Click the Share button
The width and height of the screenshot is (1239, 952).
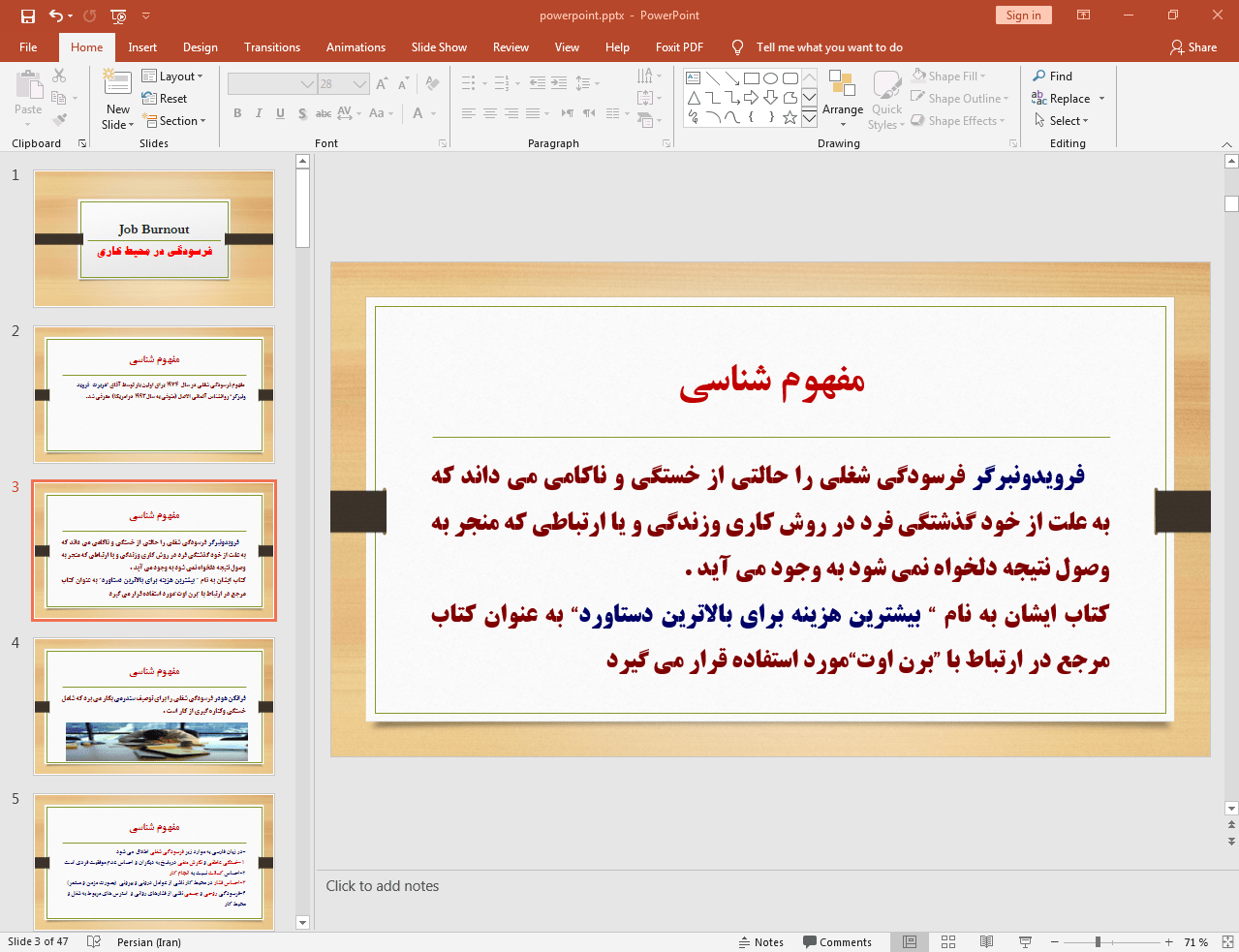1193,47
